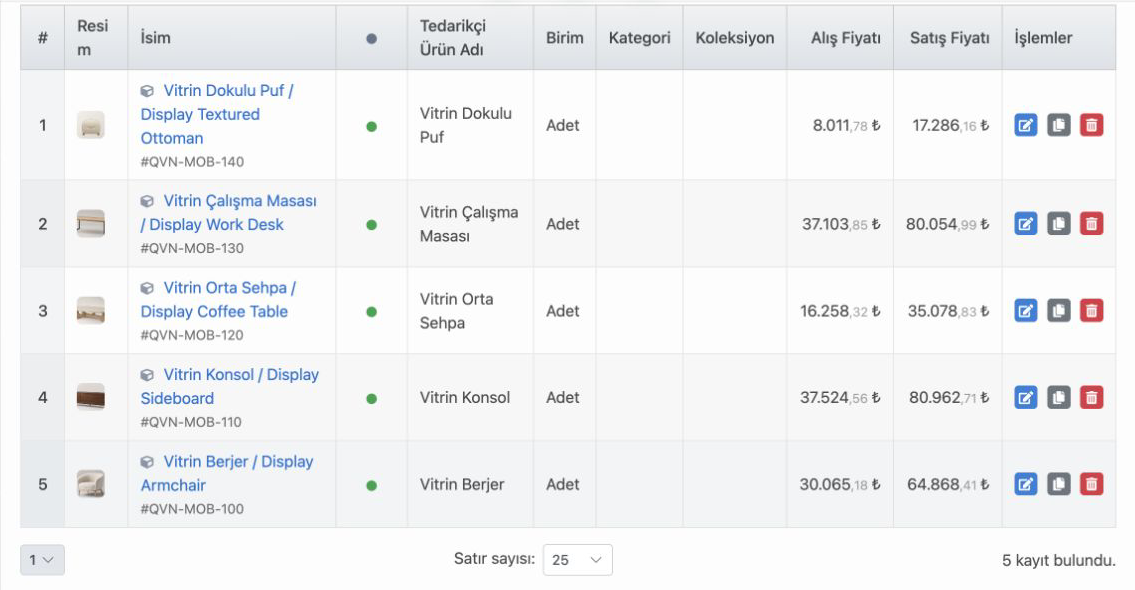Open the Satır sayısı rows dropdown
This screenshot has width=1135, height=590.
(578, 560)
